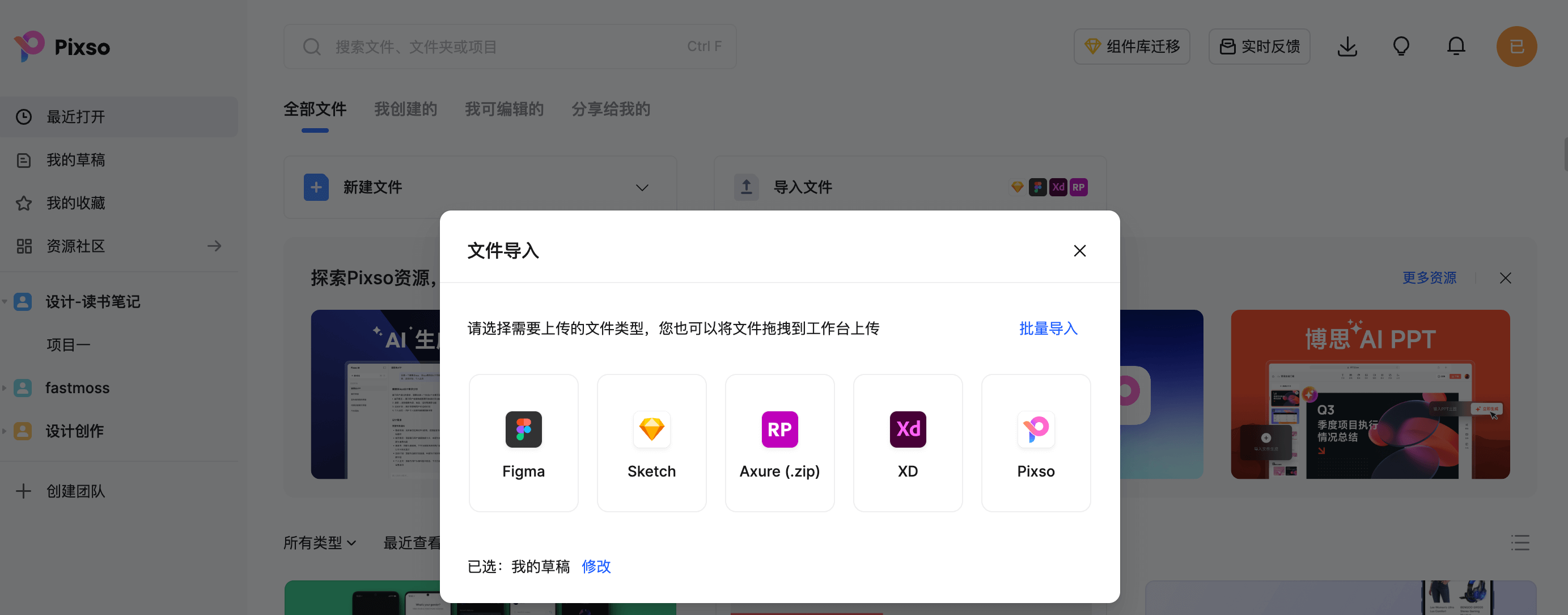Click the blue plus 新建文件 icon

pyautogui.click(x=316, y=187)
